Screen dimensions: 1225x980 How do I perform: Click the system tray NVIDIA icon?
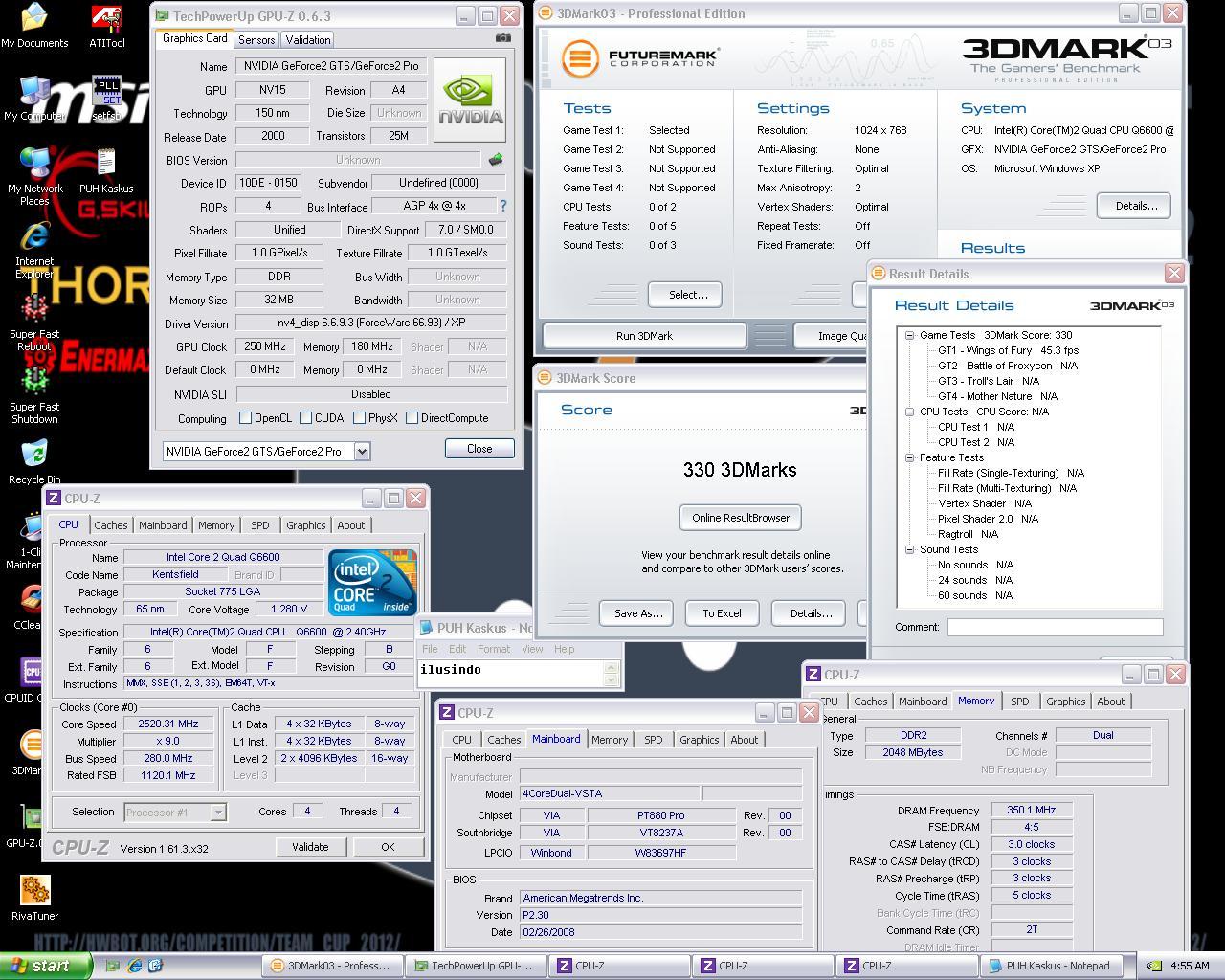[x=1154, y=966]
